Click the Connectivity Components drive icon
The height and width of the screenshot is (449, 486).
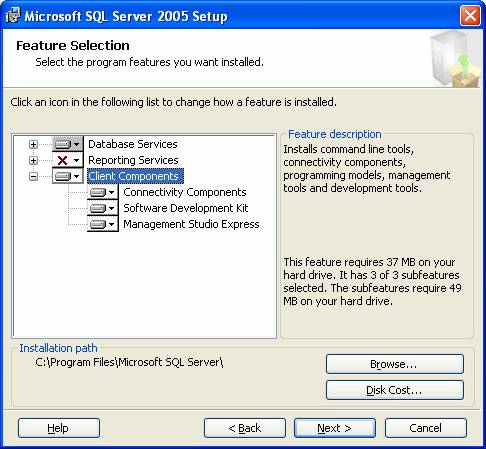click(98, 192)
